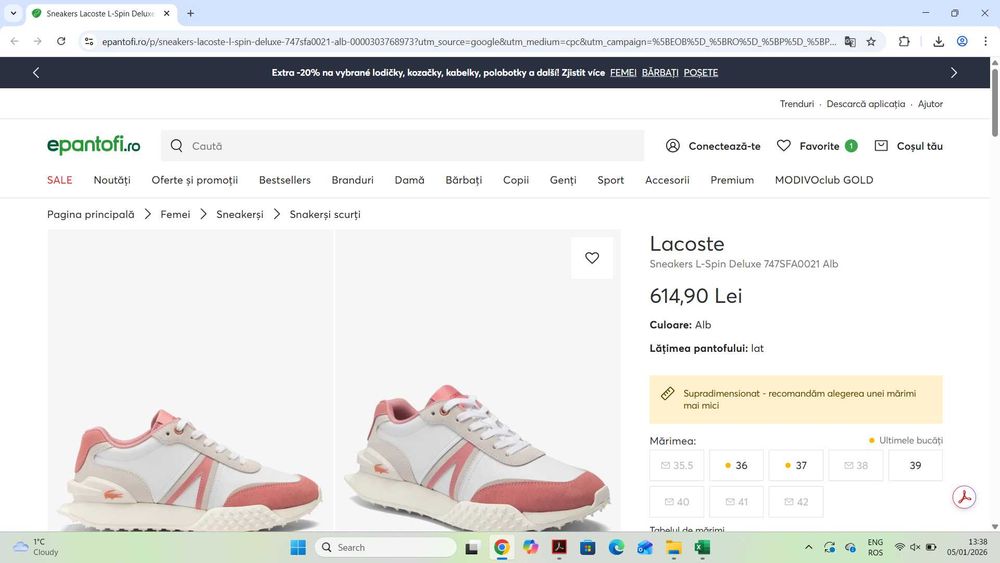Viewport: 1000px width, 563px height.
Task: Open Chrome downloads icon
Action: point(939,41)
